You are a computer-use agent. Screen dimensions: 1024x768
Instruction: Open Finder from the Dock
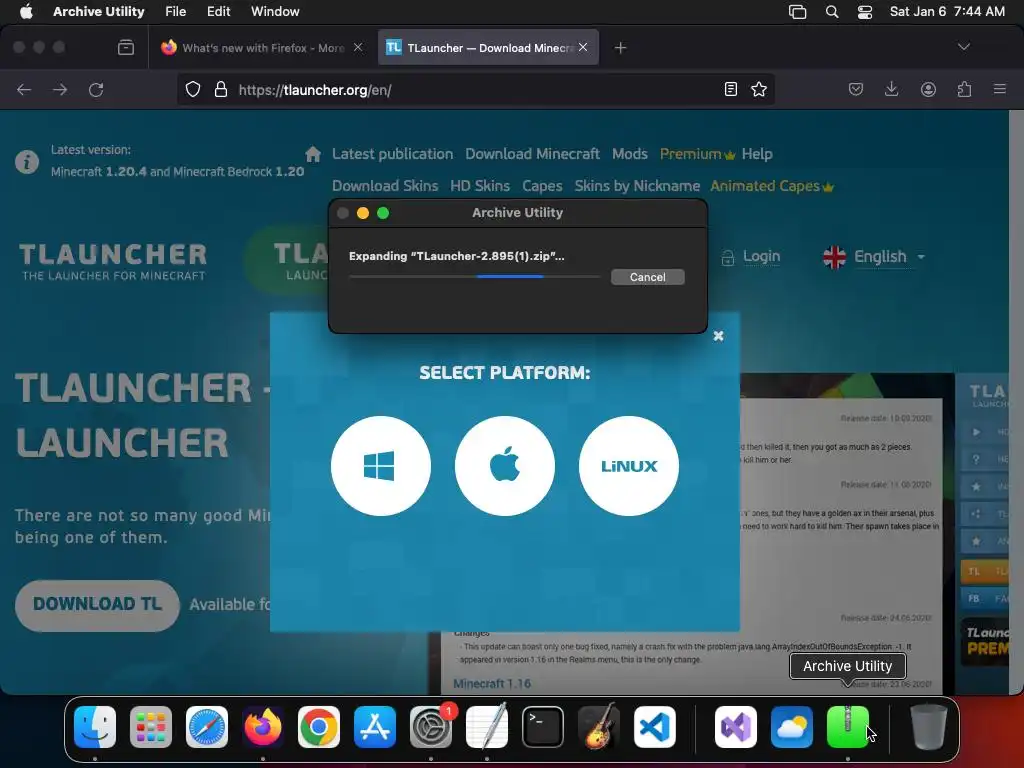95,727
